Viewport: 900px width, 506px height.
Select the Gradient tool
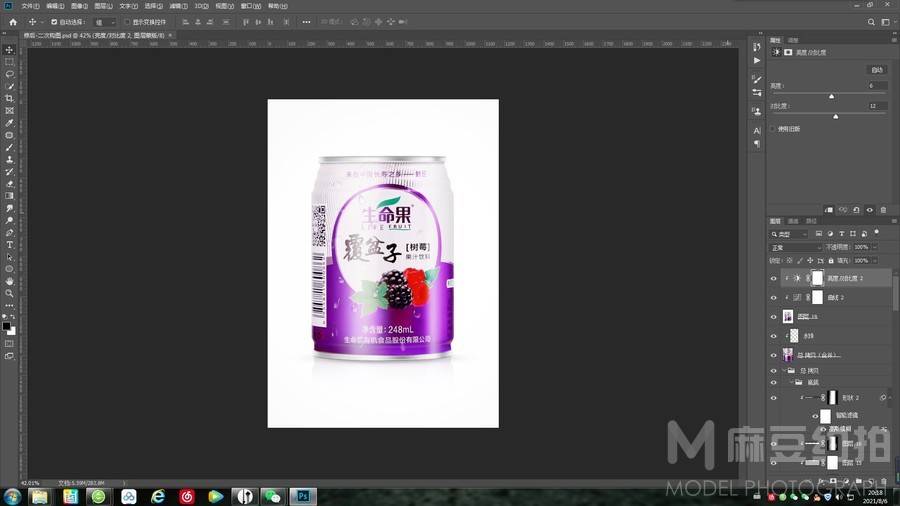coord(9,196)
